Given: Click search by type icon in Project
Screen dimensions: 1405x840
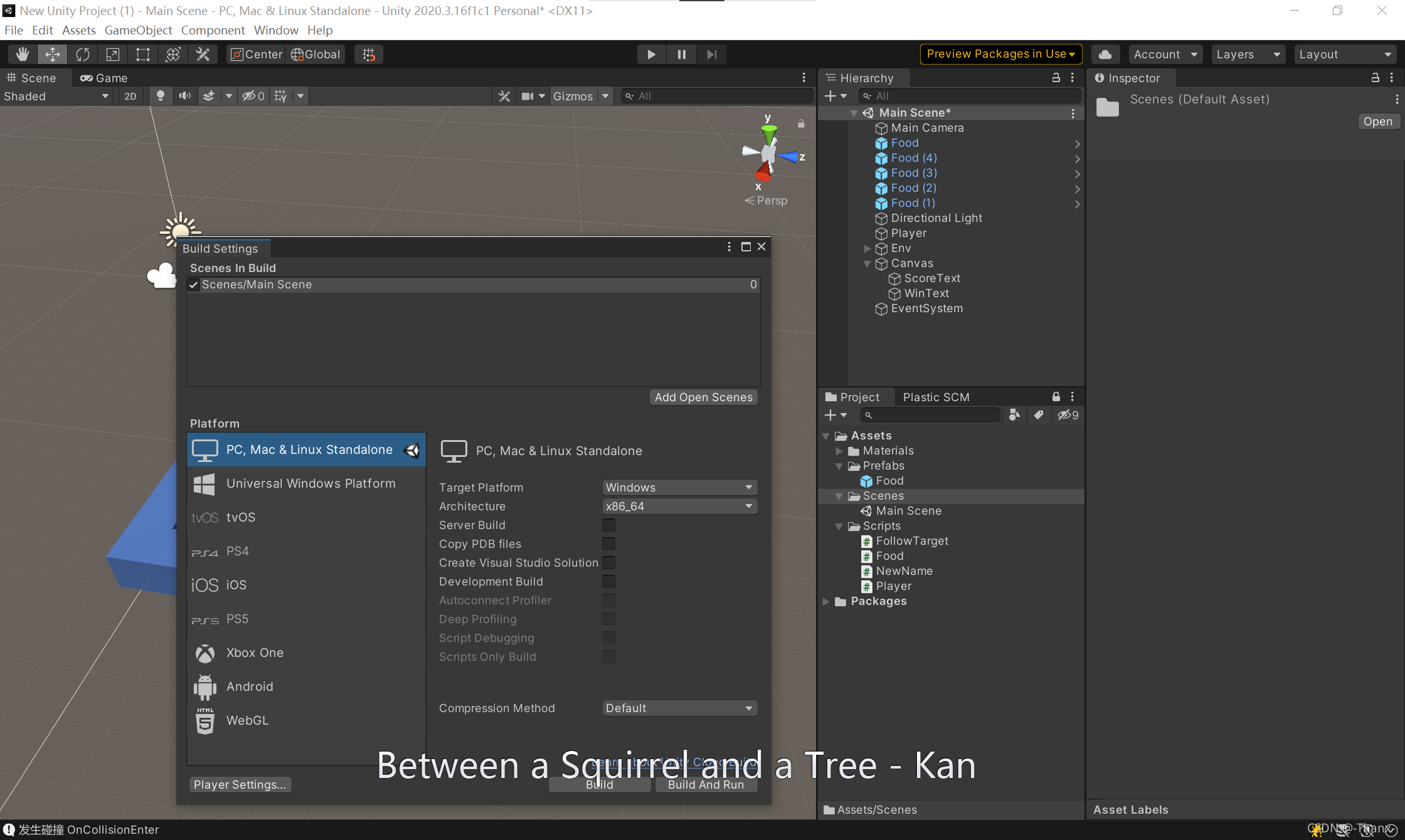Looking at the screenshot, I should [x=1014, y=415].
